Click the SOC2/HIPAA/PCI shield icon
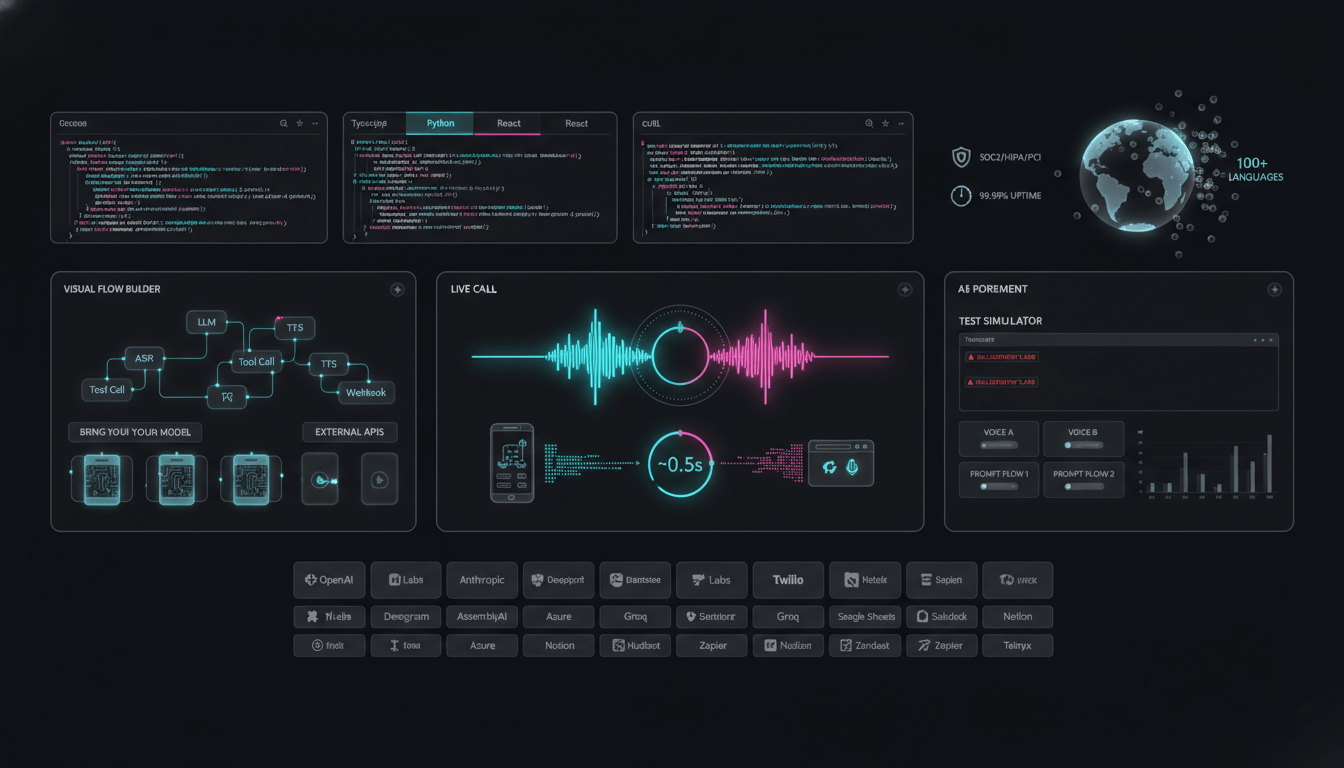1344x768 pixels. (961, 157)
